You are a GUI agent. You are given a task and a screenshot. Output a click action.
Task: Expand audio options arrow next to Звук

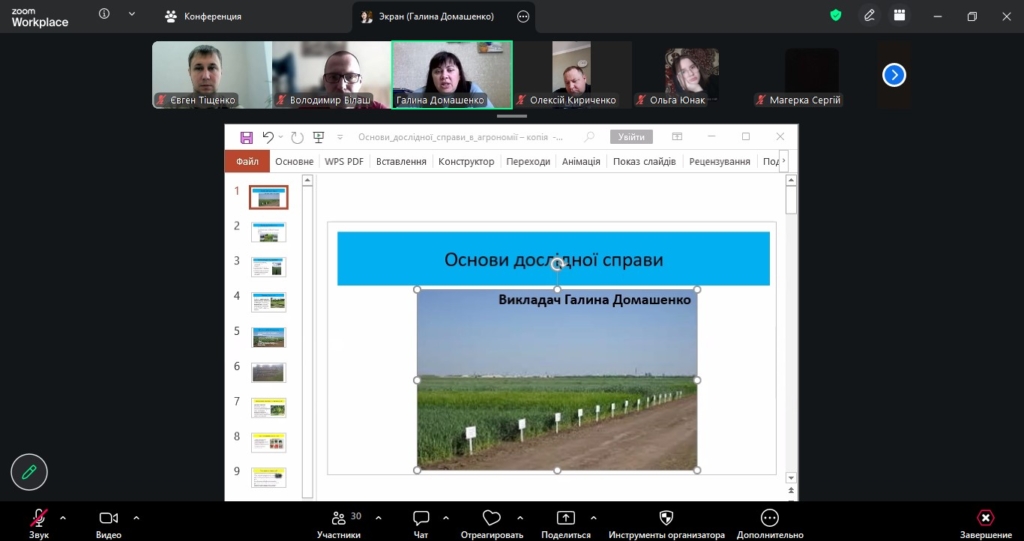(63, 518)
